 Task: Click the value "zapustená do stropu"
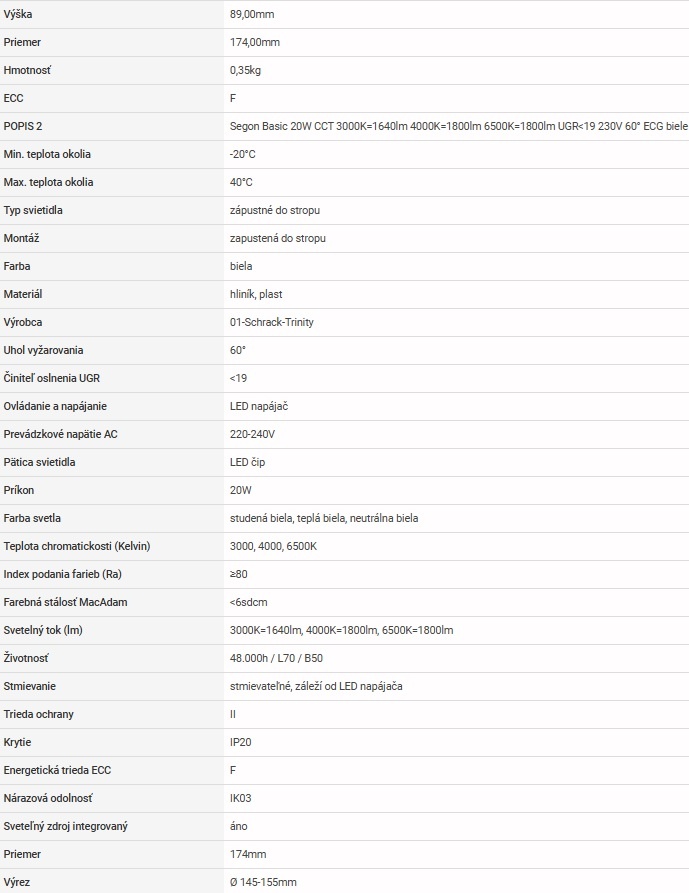coord(277,239)
